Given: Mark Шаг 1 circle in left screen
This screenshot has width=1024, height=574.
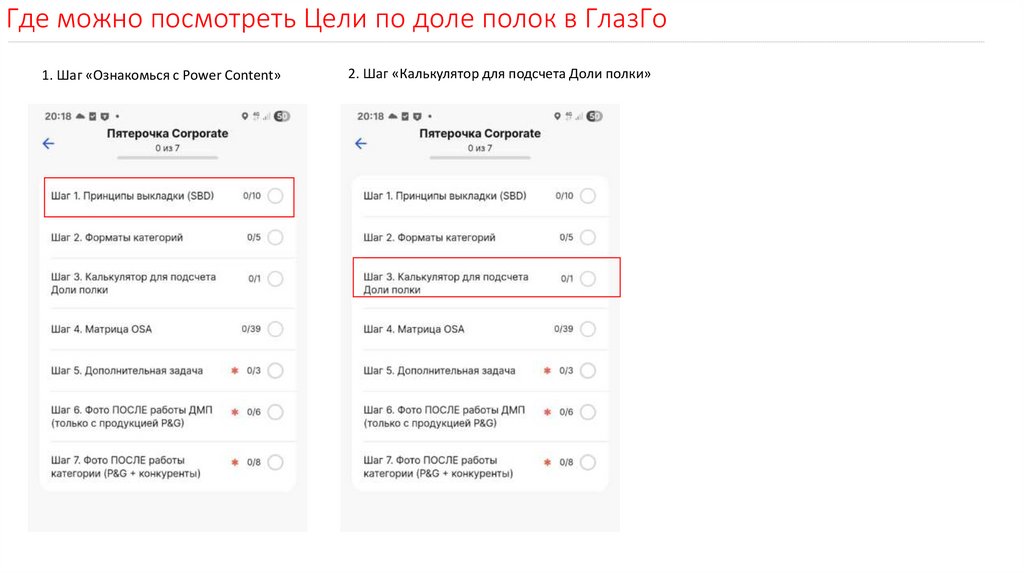Looking at the screenshot, I should (276, 196).
